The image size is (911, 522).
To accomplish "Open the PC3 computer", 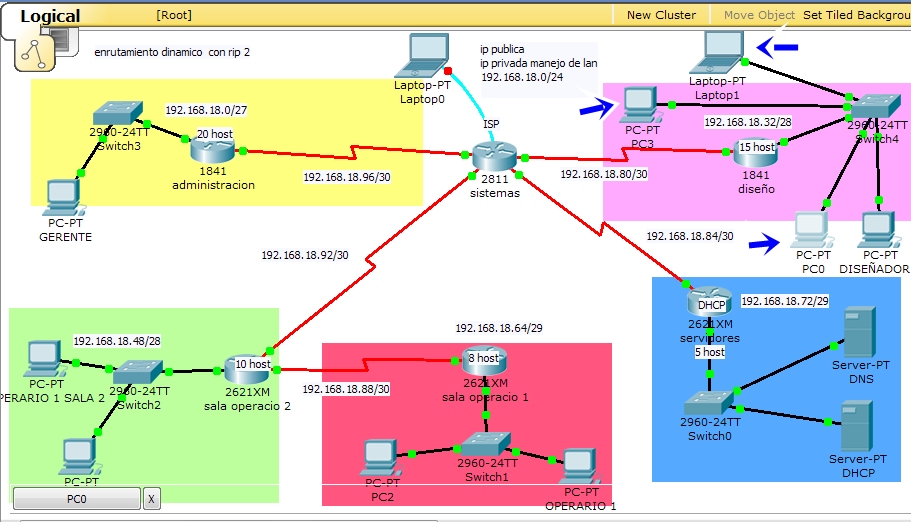I will pos(641,105).
